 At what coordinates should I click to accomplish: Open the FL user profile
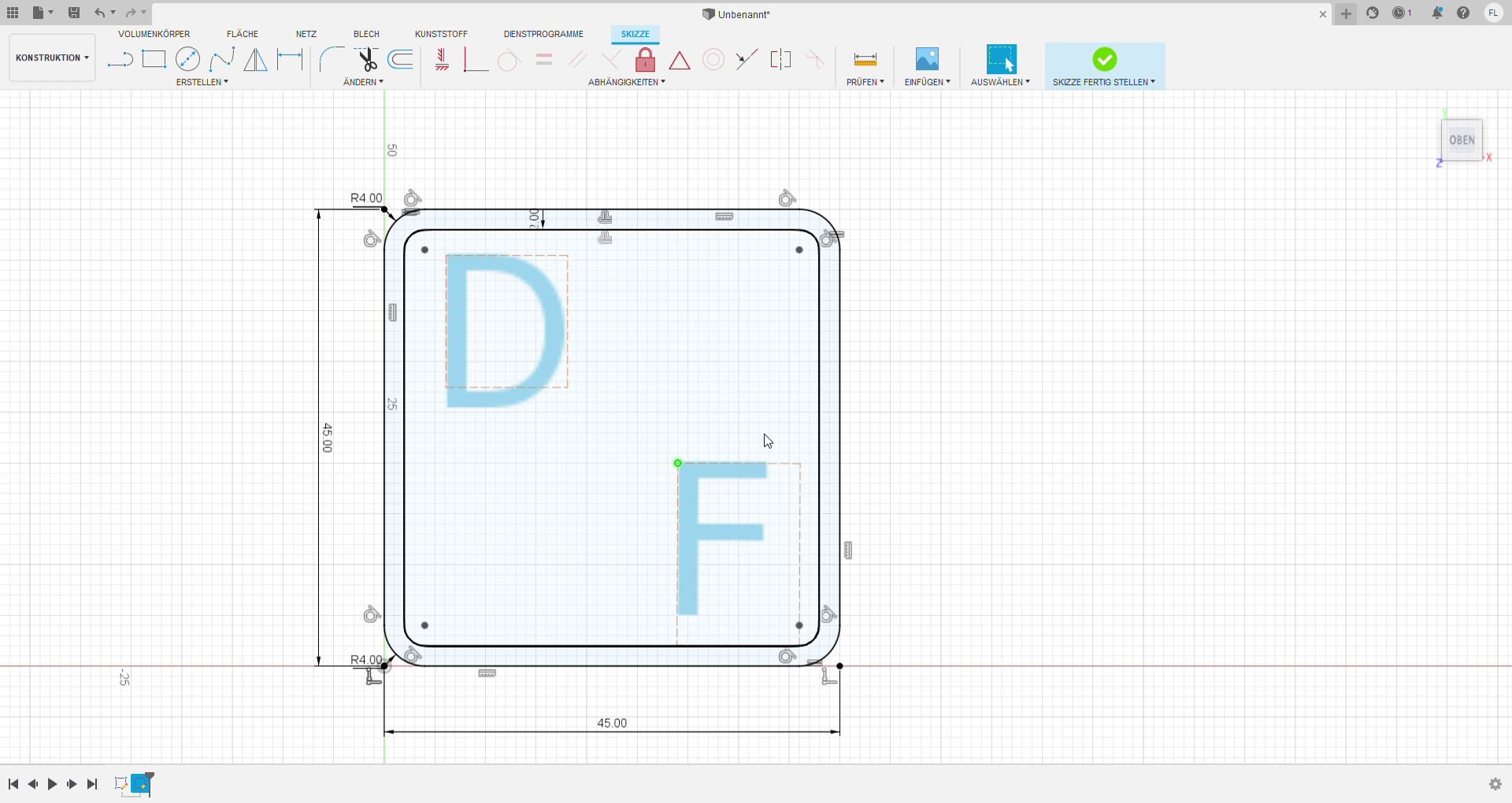point(1493,13)
